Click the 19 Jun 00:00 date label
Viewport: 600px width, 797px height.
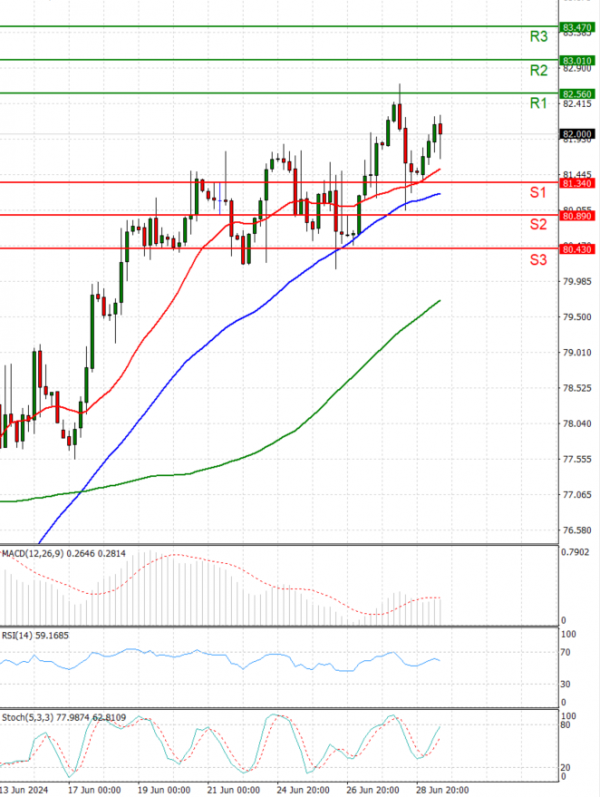164,789
